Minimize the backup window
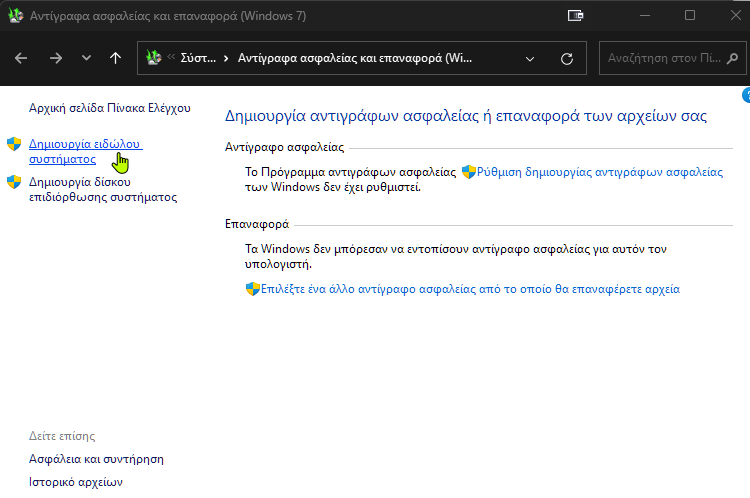Image resolution: width=750 pixels, height=498 pixels. [x=645, y=16]
